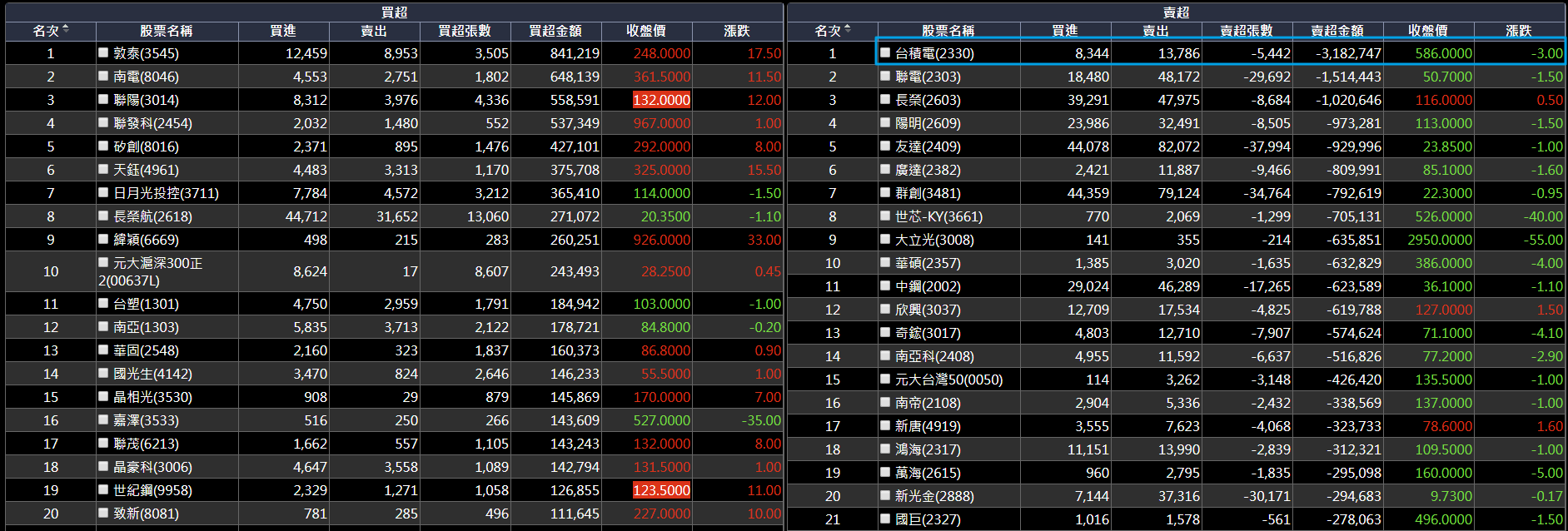Click 收盤價 header in 買超 table
This screenshot has height=531, width=1568.
tap(646, 31)
